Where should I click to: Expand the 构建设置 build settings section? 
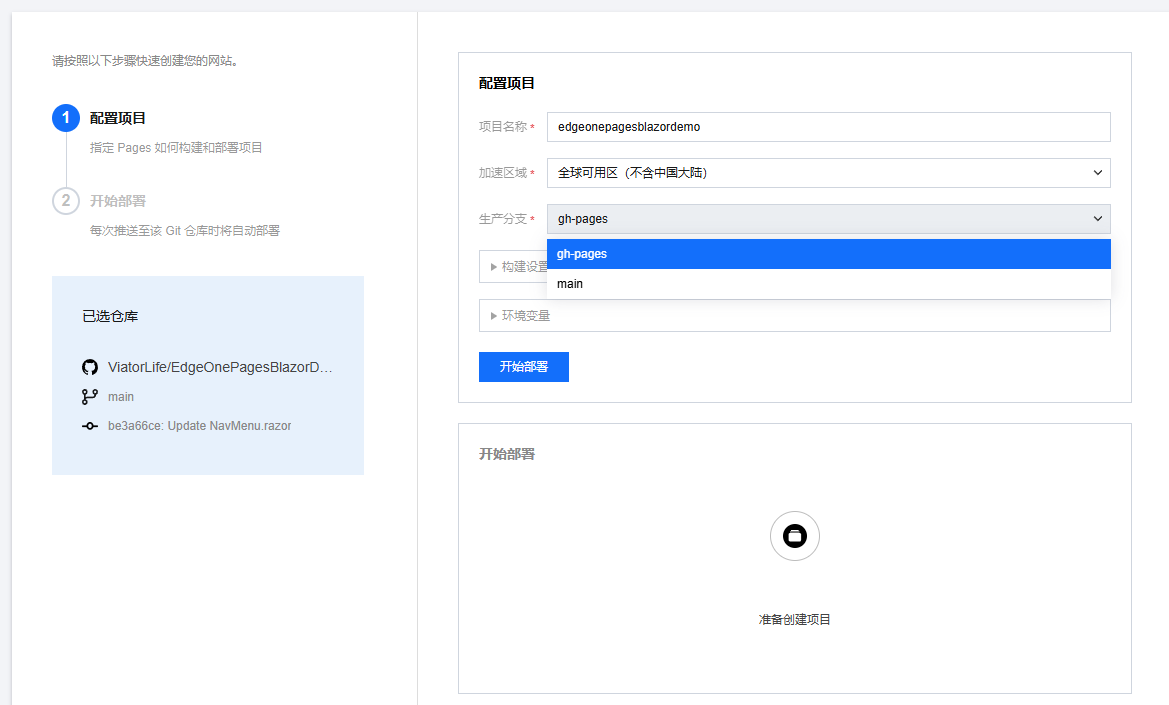tap(510, 266)
